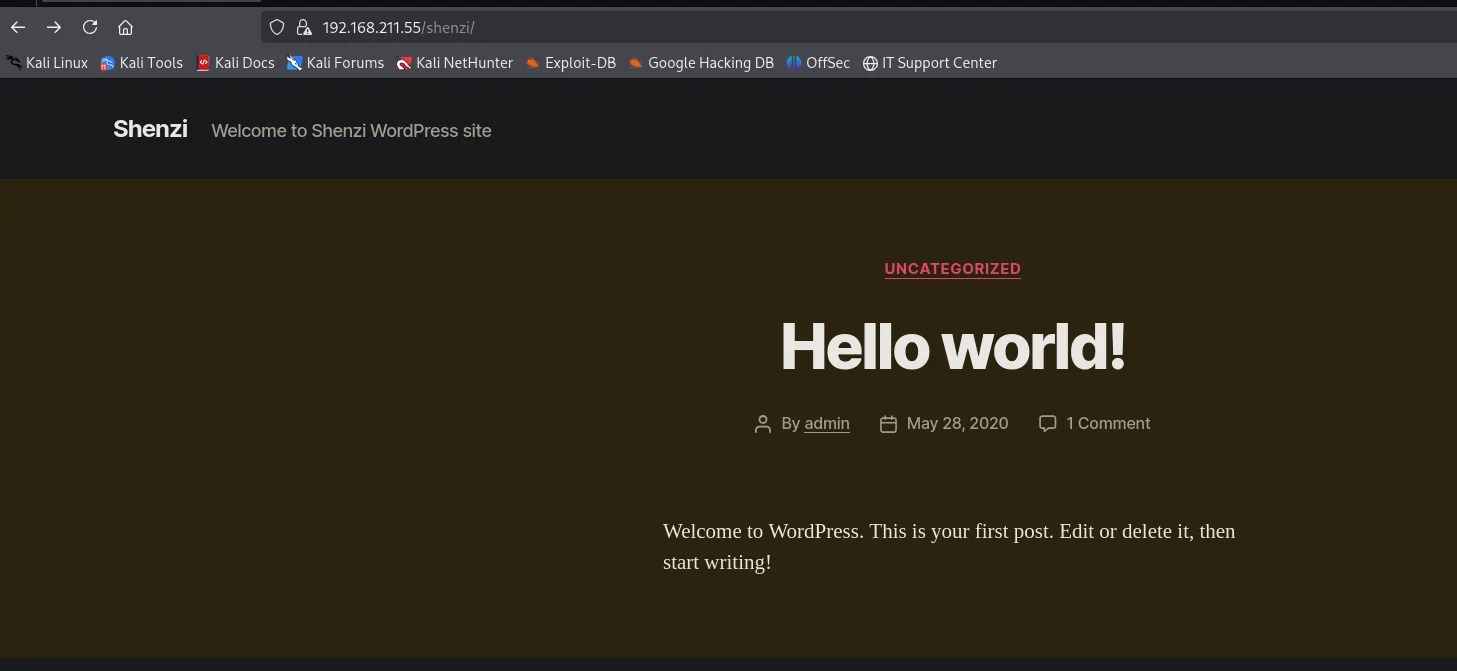Click the author person icon beside By admin
The height and width of the screenshot is (671, 1457).
pyautogui.click(x=763, y=424)
